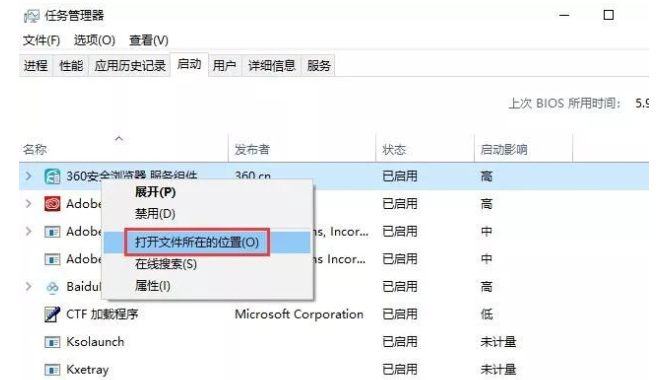Click the red Adobe Creative Cloud icon
The width and height of the screenshot is (668, 380).
point(52,204)
